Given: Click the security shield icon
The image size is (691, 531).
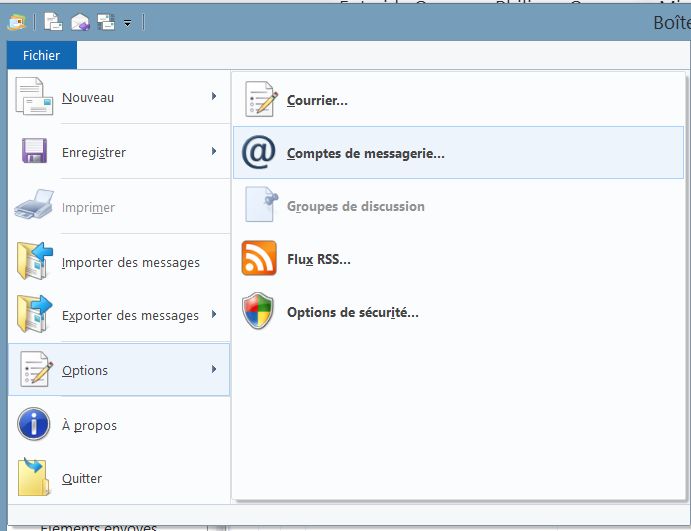Looking at the screenshot, I should 258,311.
